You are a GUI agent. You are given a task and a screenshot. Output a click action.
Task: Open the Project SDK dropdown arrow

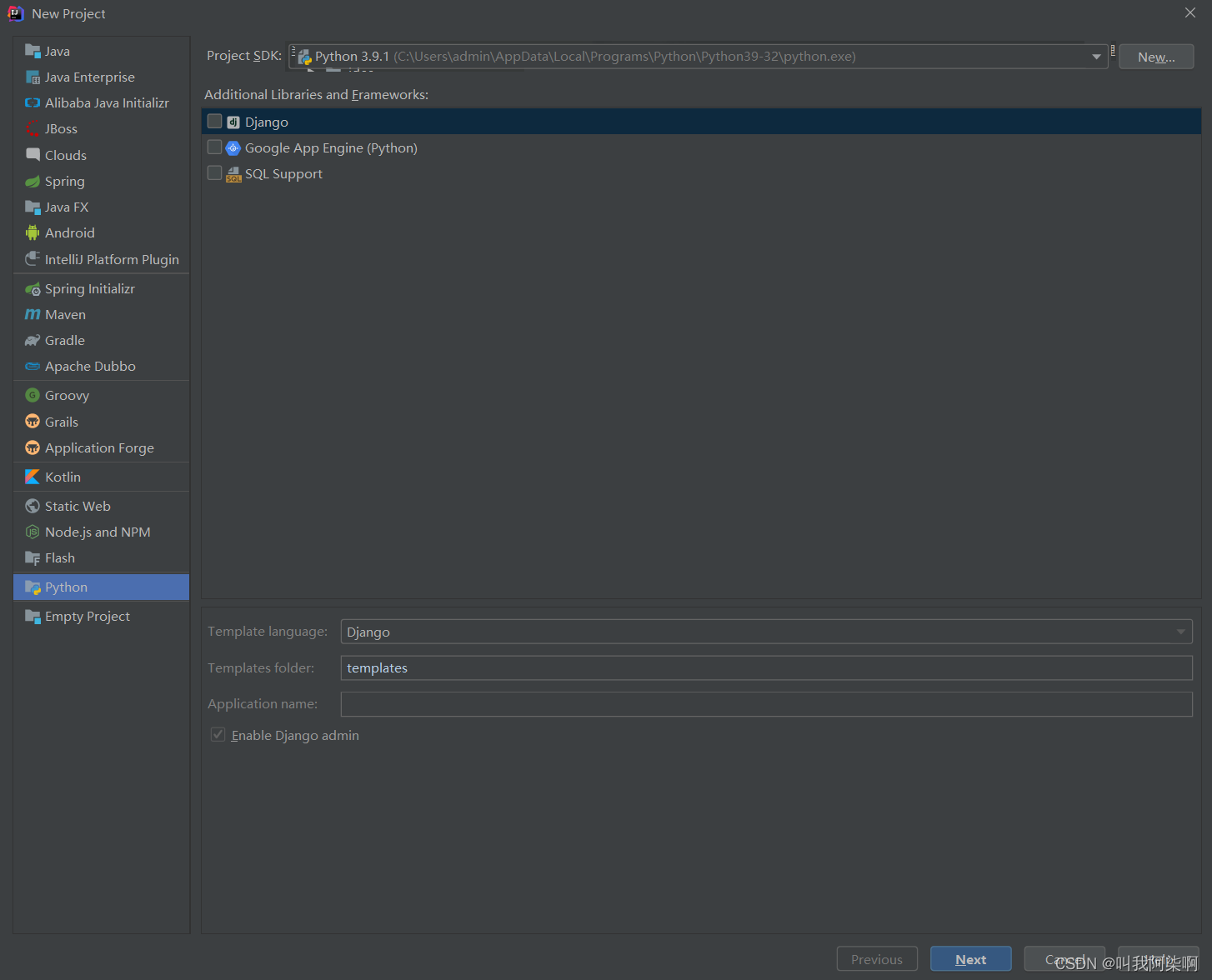[1096, 57]
